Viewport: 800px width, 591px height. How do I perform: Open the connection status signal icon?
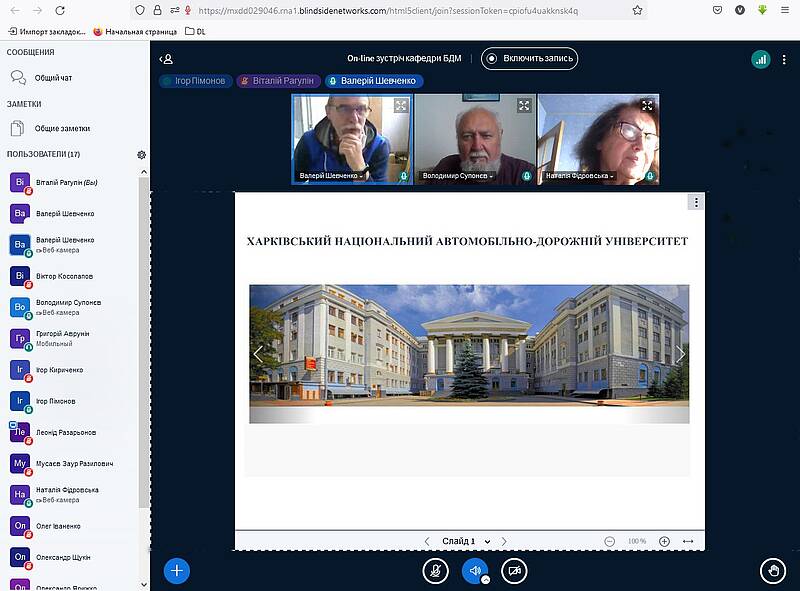761,59
